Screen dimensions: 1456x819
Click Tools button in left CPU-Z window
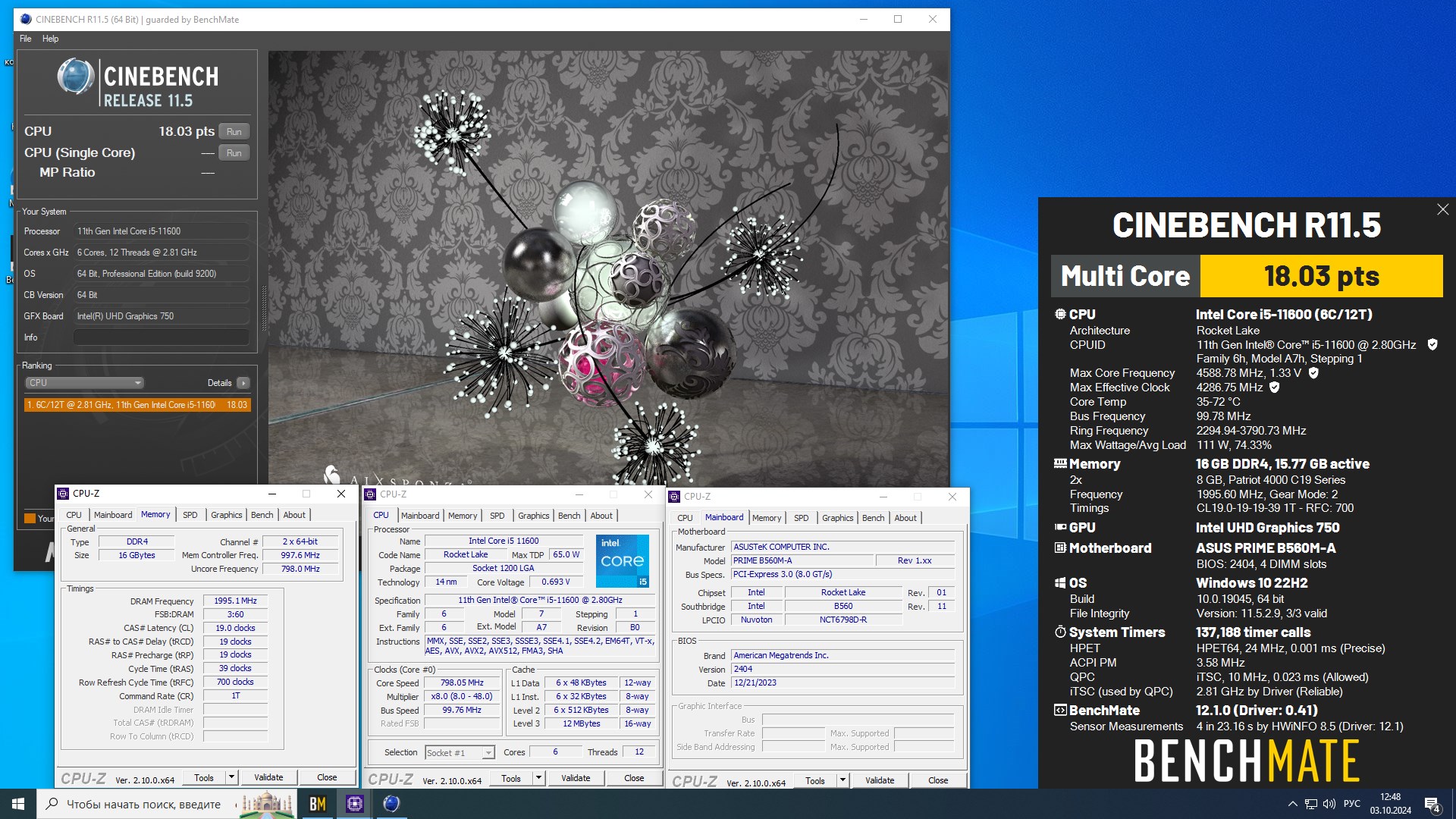204,777
